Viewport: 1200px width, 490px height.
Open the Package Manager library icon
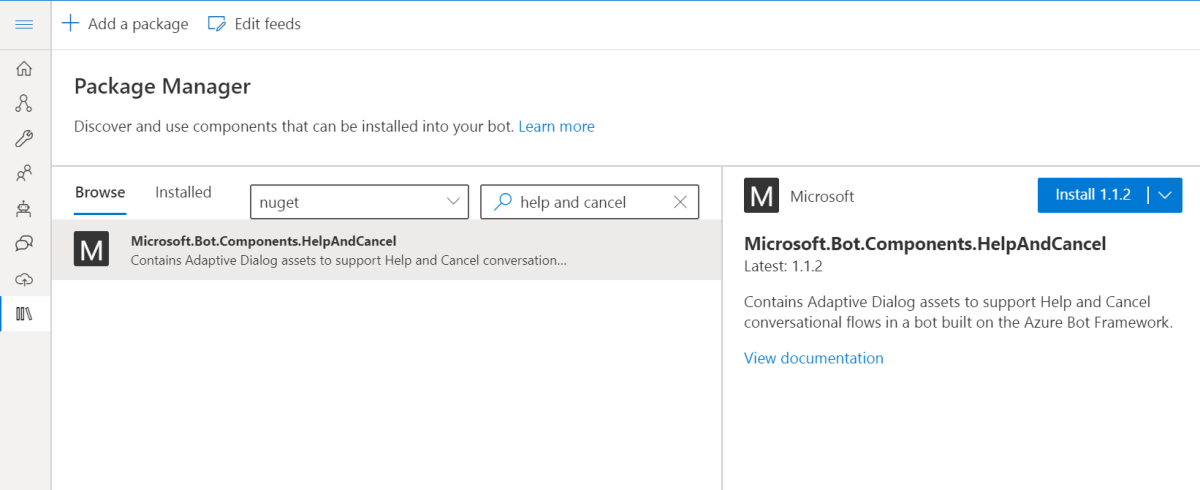[x=25, y=314]
